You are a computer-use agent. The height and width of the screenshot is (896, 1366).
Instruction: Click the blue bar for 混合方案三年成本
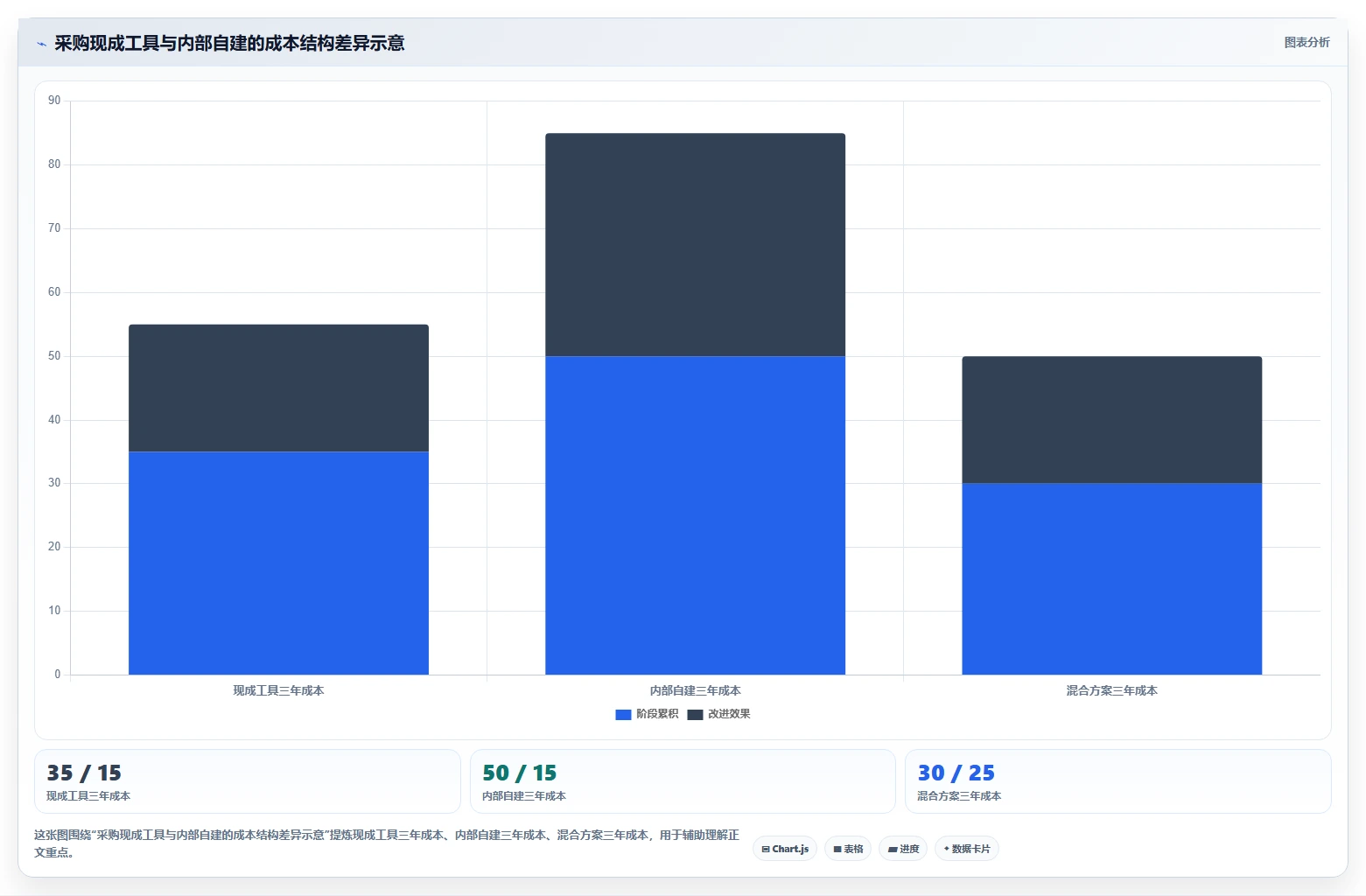pos(1111,578)
